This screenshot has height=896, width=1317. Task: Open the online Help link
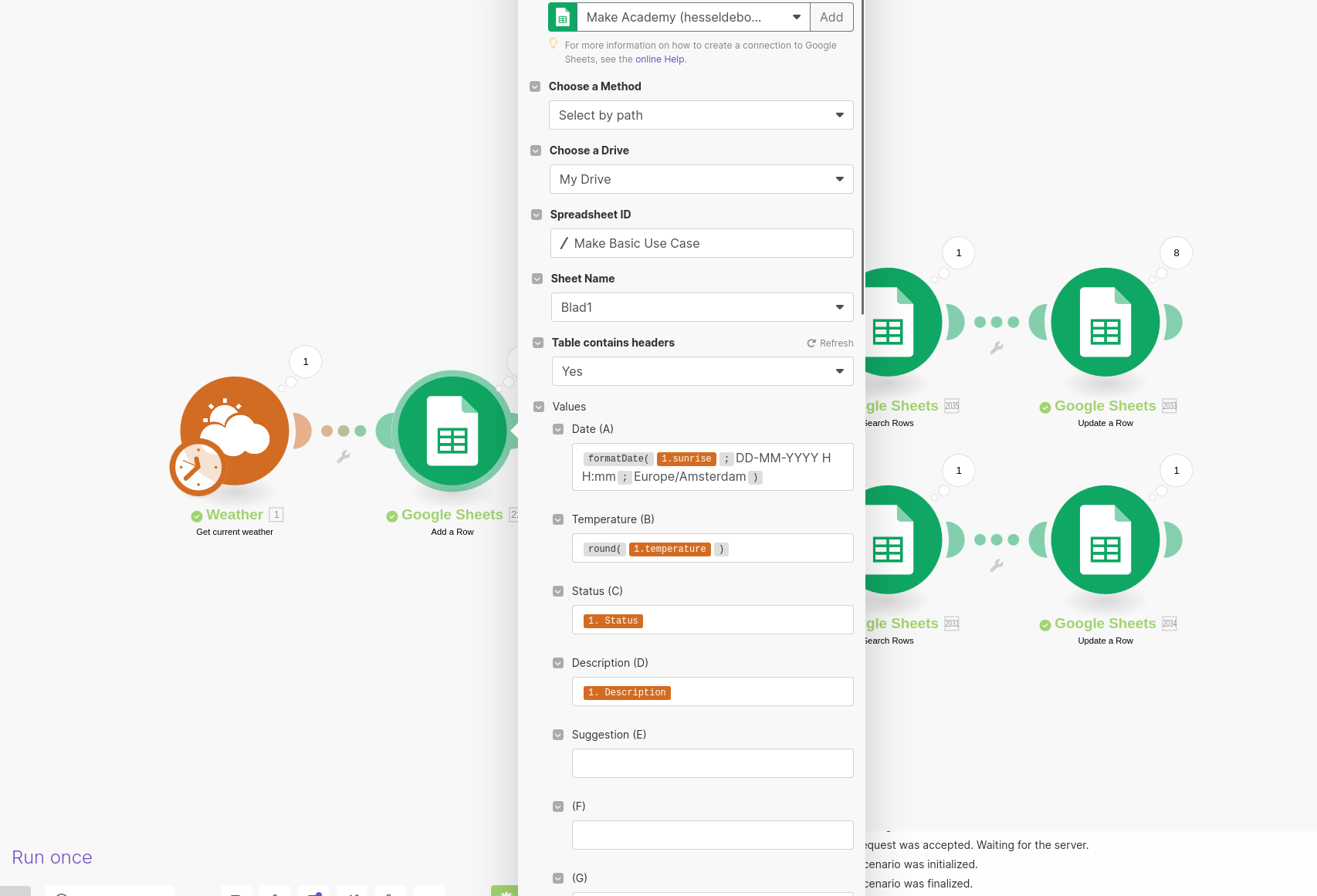pos(660,59)
